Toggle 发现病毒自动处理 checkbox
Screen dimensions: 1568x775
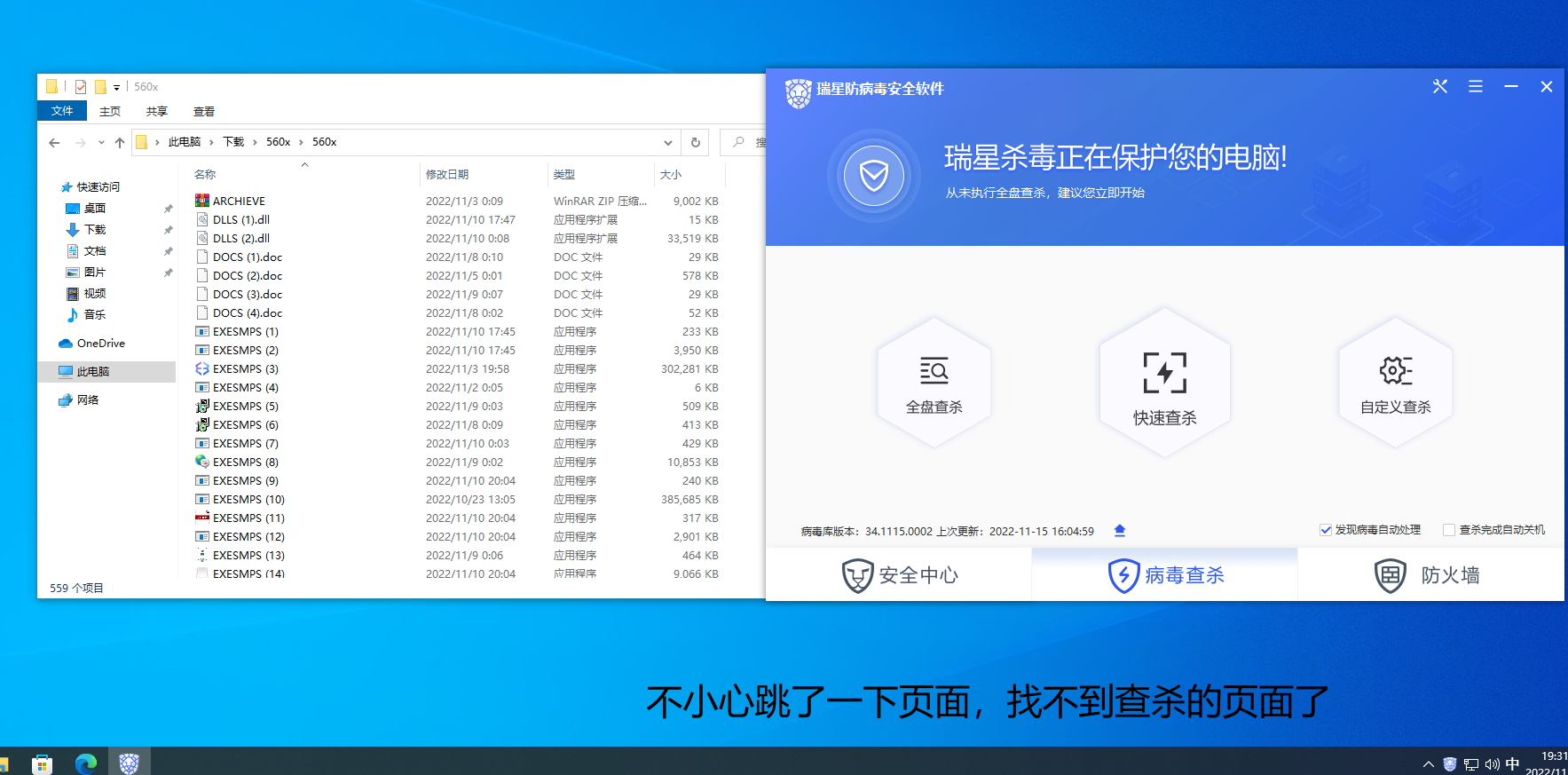click(x=1326, y=530)
